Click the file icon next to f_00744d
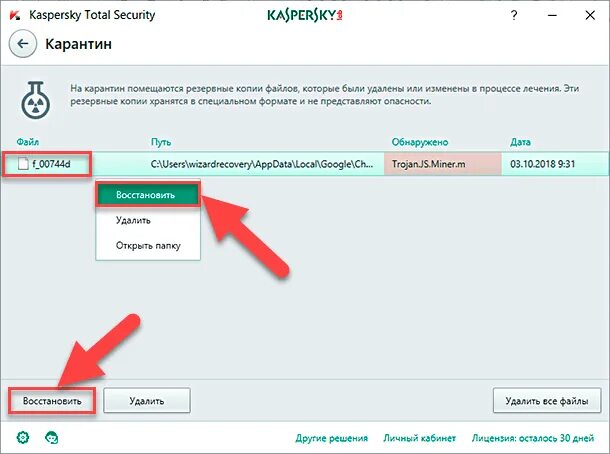Image resolution: width=610 pixels, height=454 pixels. point(23,164)
